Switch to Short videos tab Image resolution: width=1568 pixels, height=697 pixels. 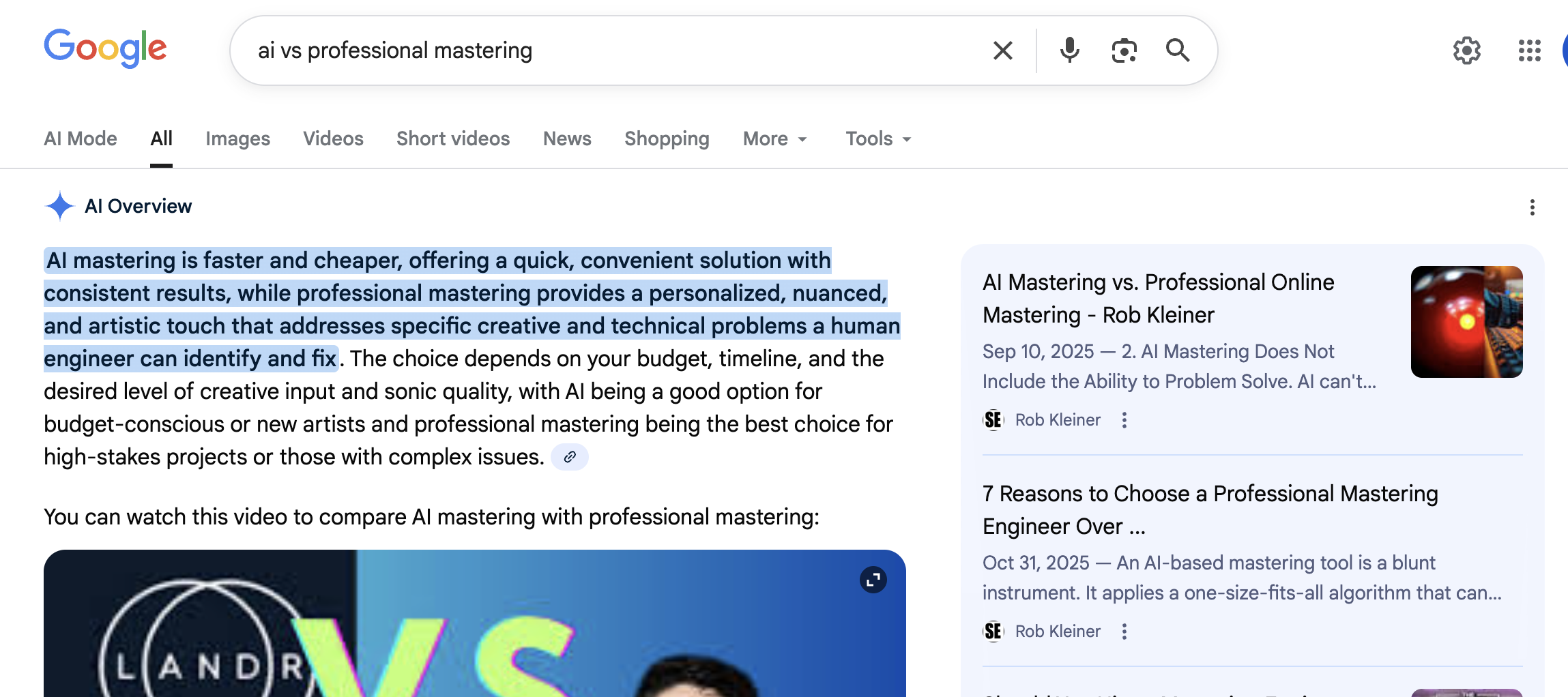pos(453,139)
